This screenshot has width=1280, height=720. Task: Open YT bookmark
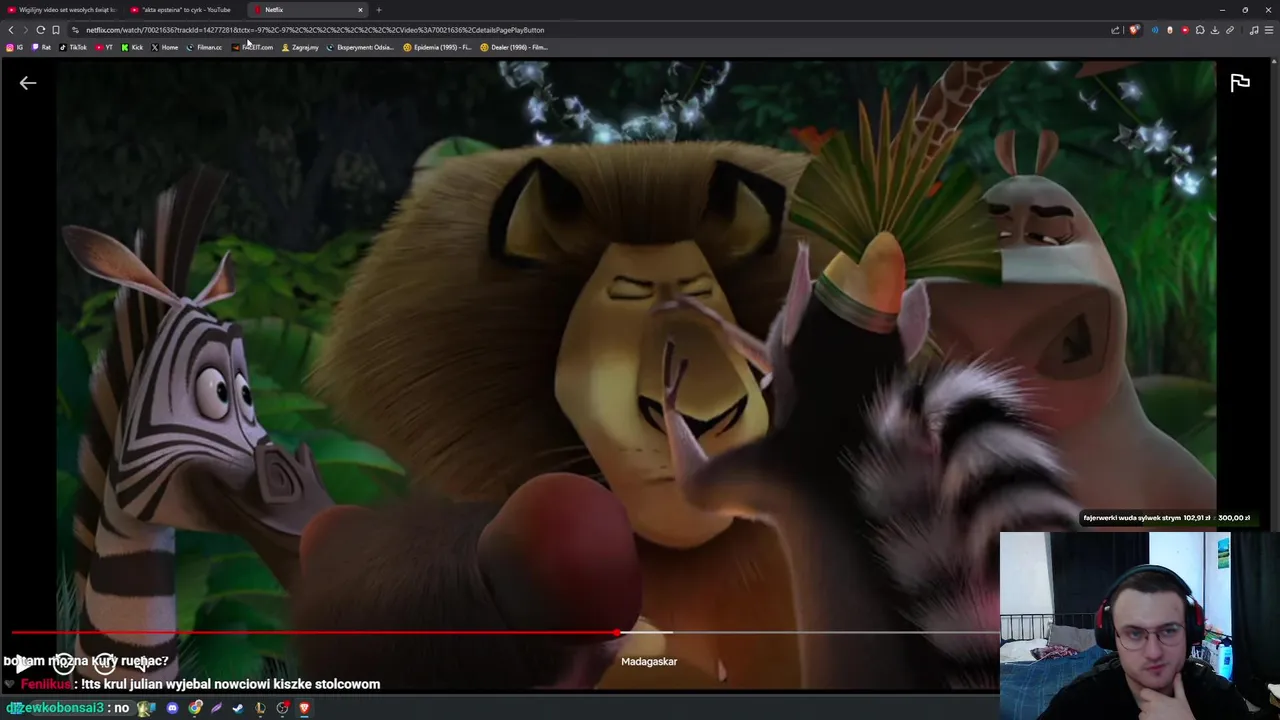tap(104, 47)
